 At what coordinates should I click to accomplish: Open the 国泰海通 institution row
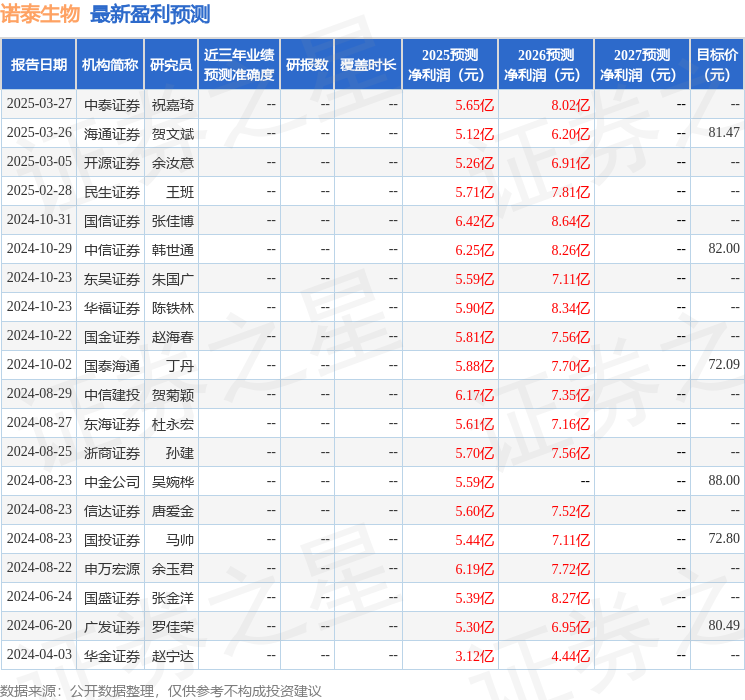tap(112, 365)
